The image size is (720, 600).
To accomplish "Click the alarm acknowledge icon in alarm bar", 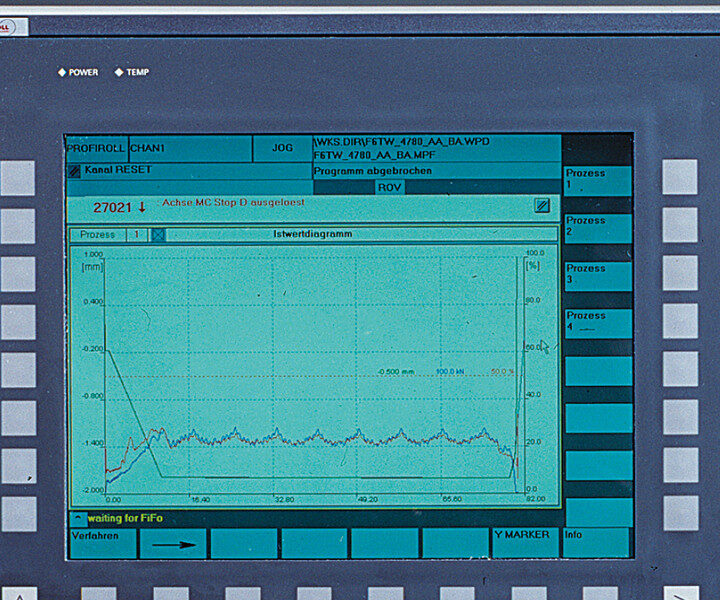I will tap(541, 206).
